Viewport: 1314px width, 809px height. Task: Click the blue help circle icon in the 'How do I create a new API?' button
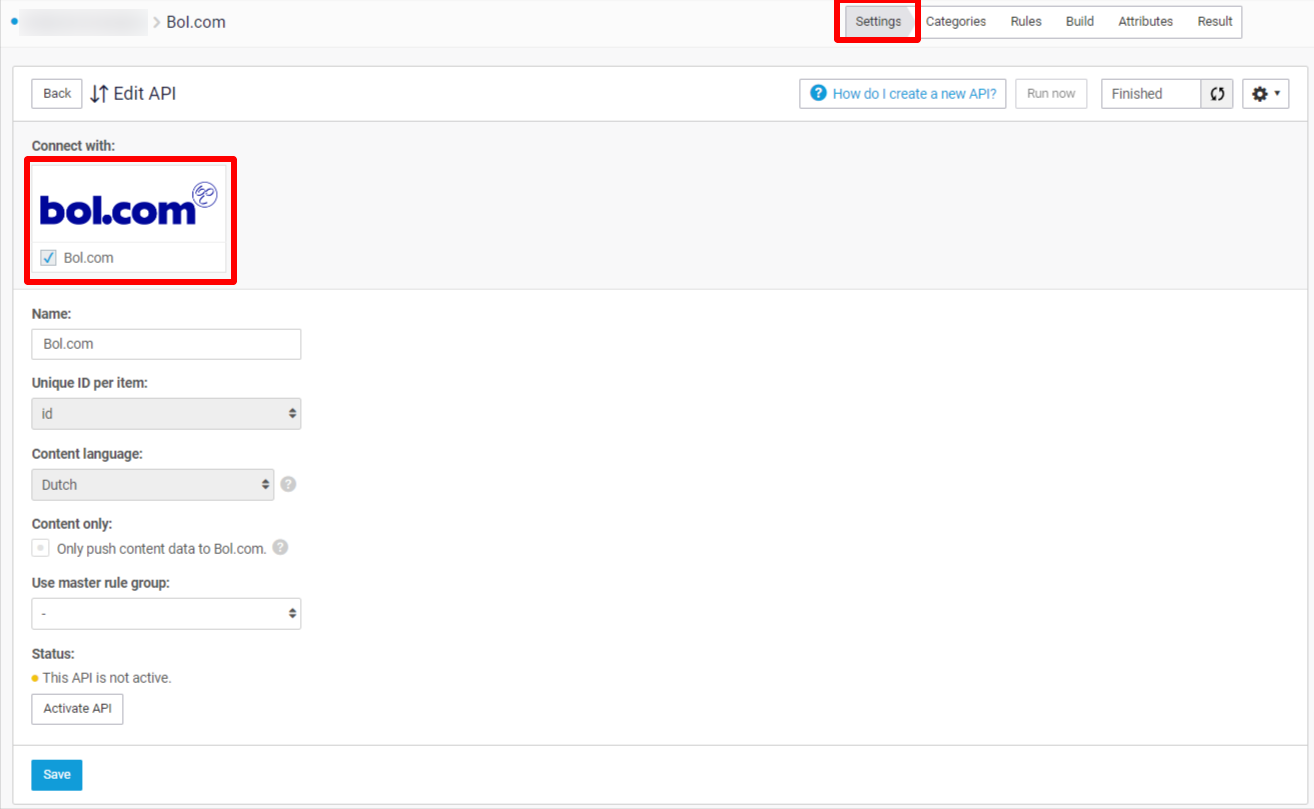[819, 93]
